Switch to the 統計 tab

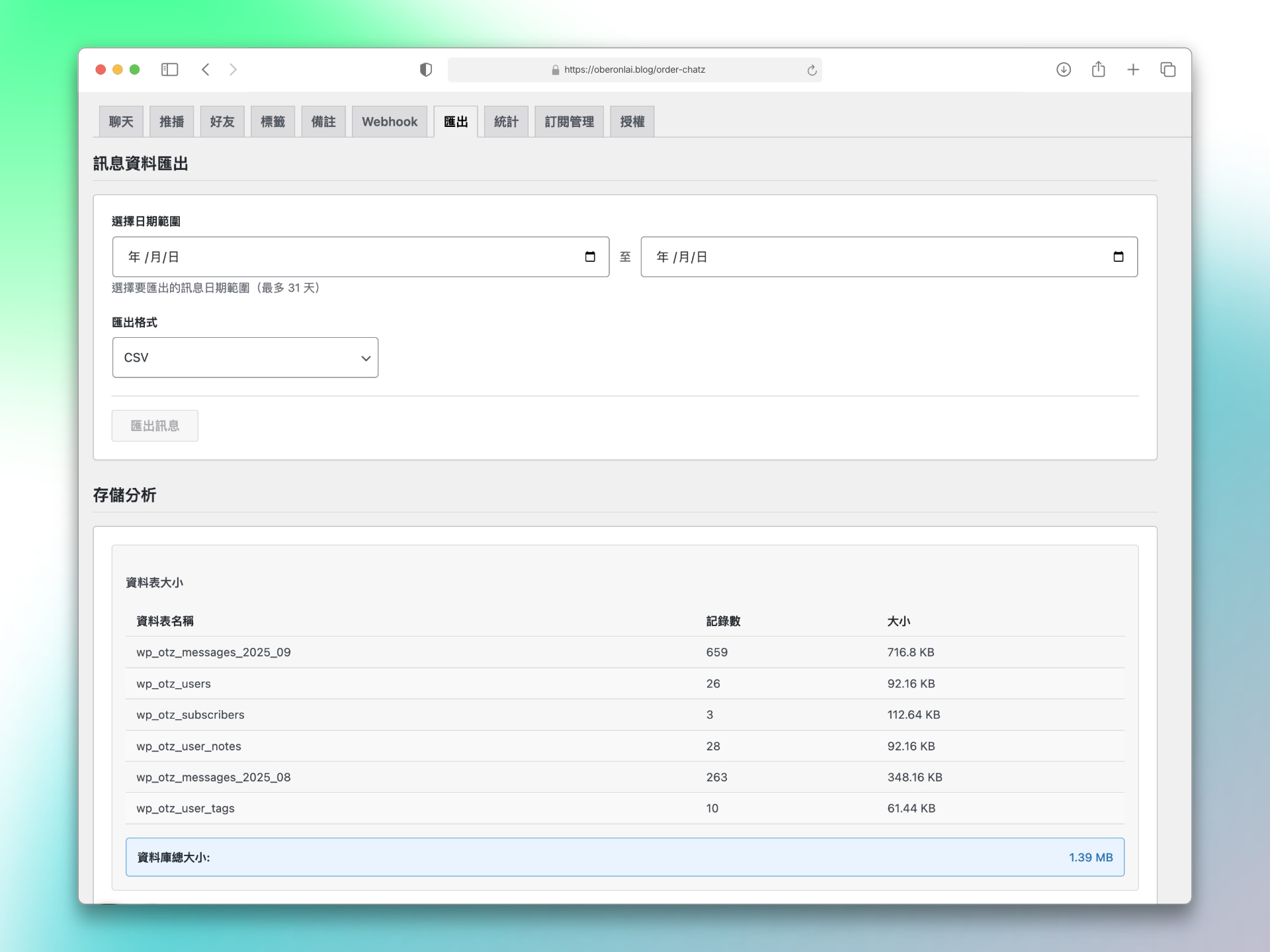506,122
